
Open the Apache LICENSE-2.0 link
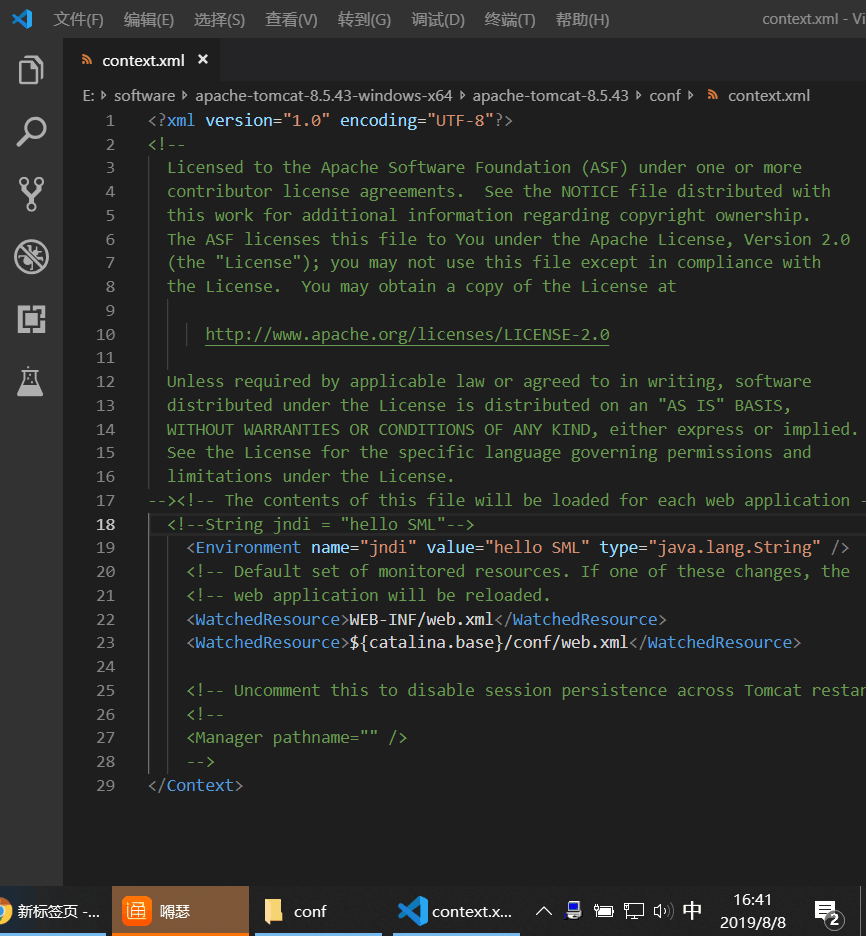click(407, 334)
